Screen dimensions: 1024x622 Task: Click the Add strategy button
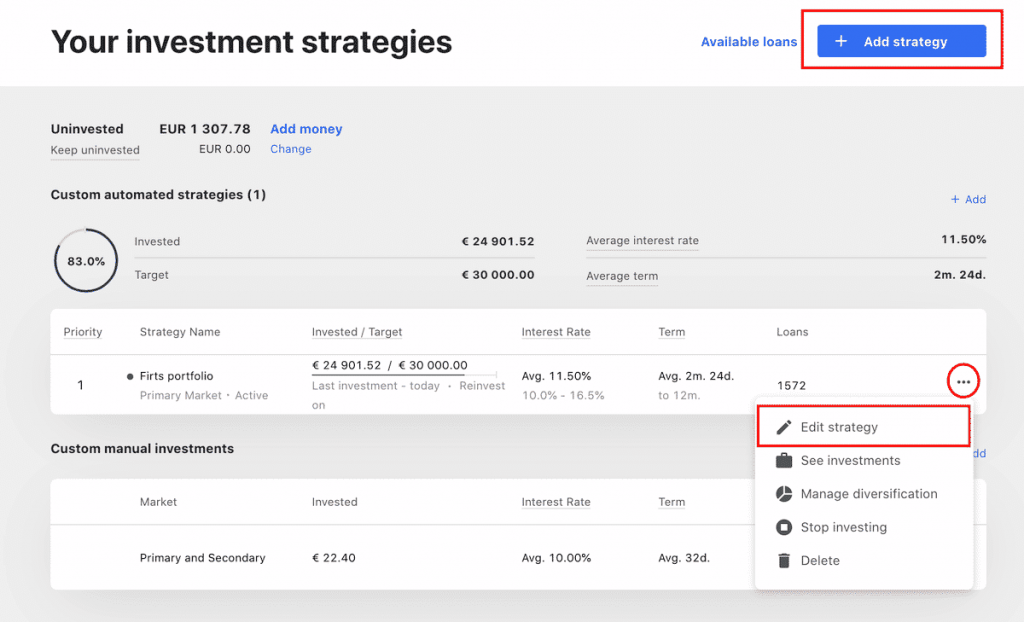point(901,41)
